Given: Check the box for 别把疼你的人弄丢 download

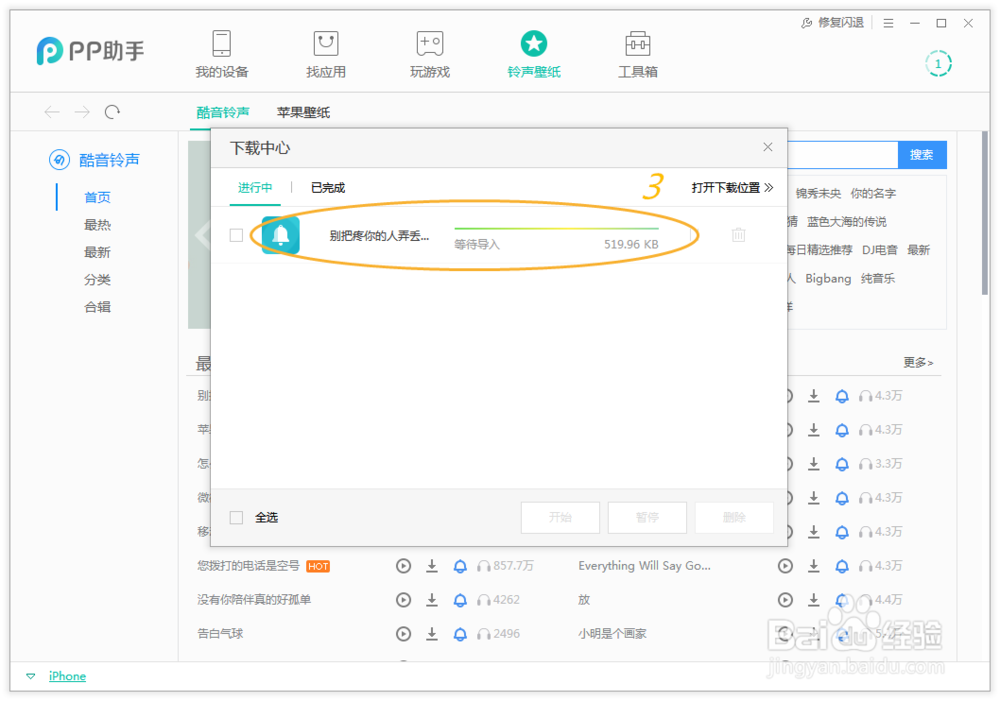Looking at the screenshot, I should (237, 235).
